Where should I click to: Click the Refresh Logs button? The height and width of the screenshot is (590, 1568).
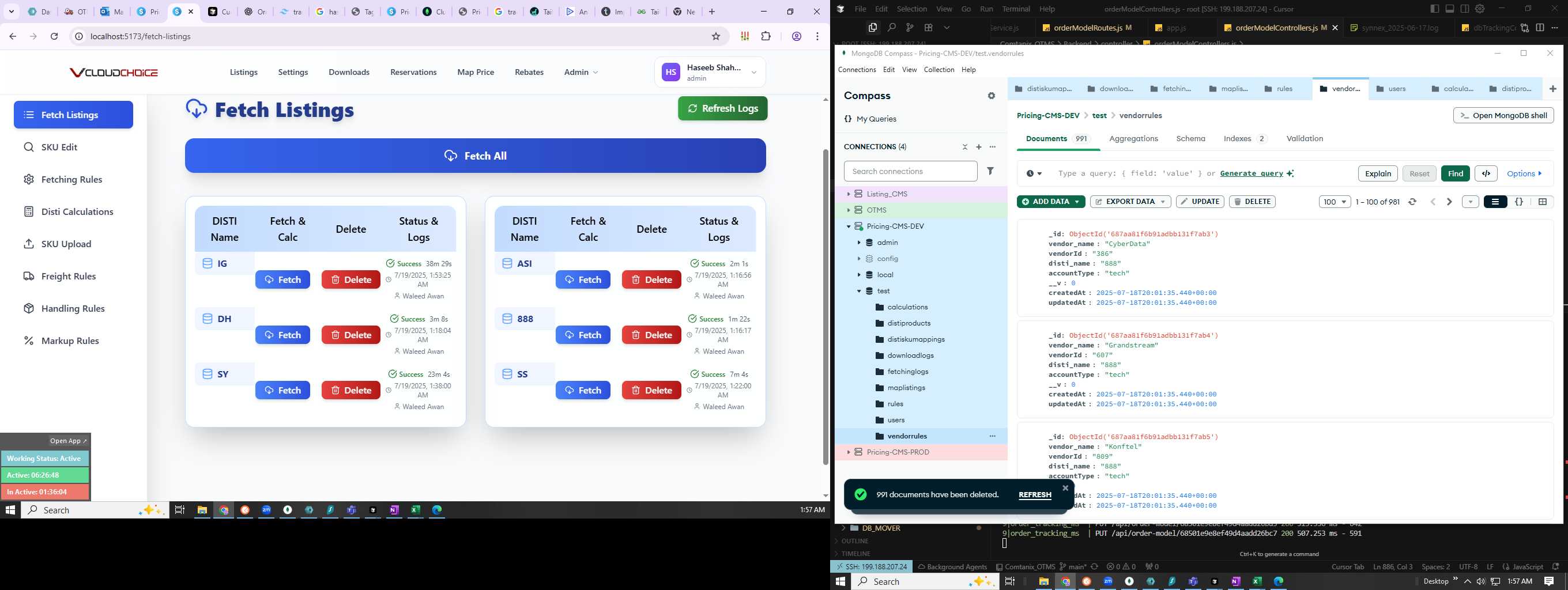coord(722,108)
